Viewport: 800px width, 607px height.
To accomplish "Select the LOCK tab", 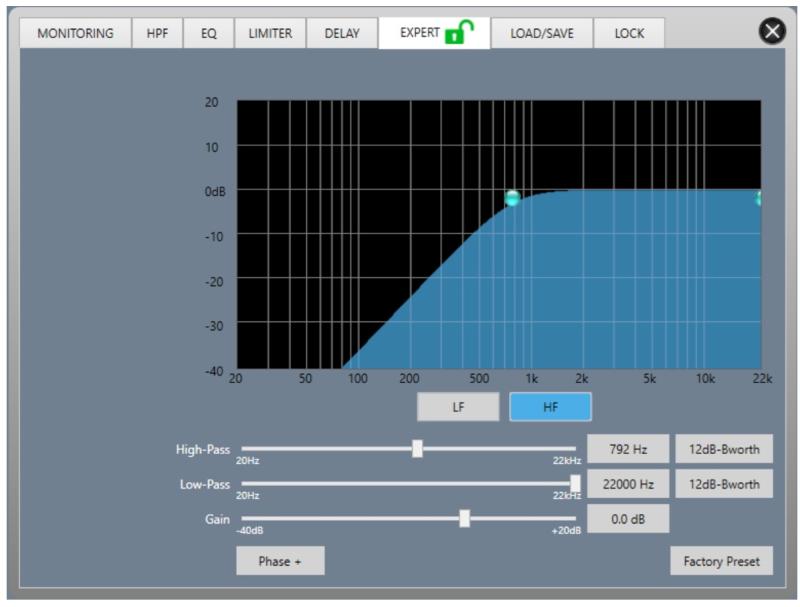I will 629,33.
